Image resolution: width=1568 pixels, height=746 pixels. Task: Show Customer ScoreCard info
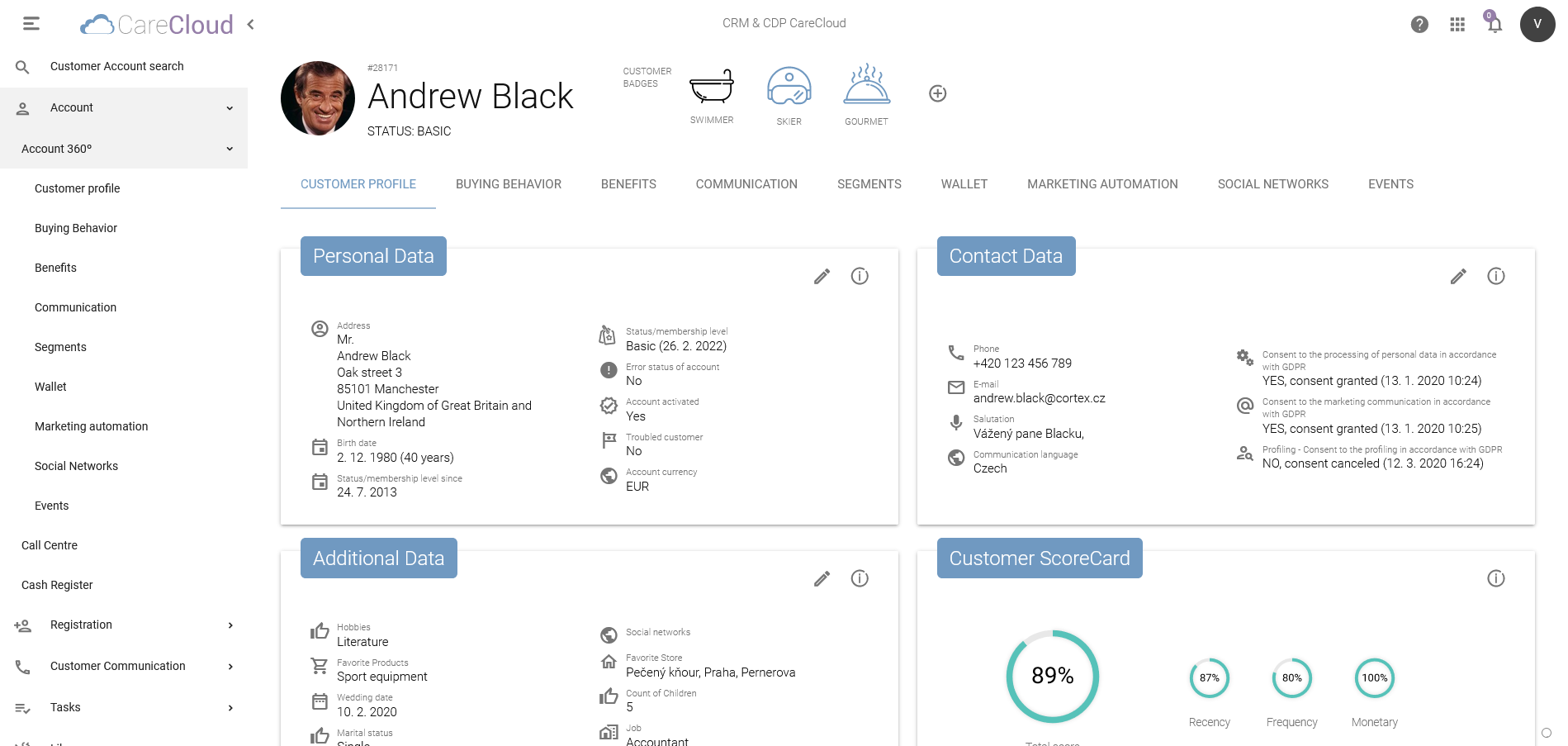[1496, 579]
